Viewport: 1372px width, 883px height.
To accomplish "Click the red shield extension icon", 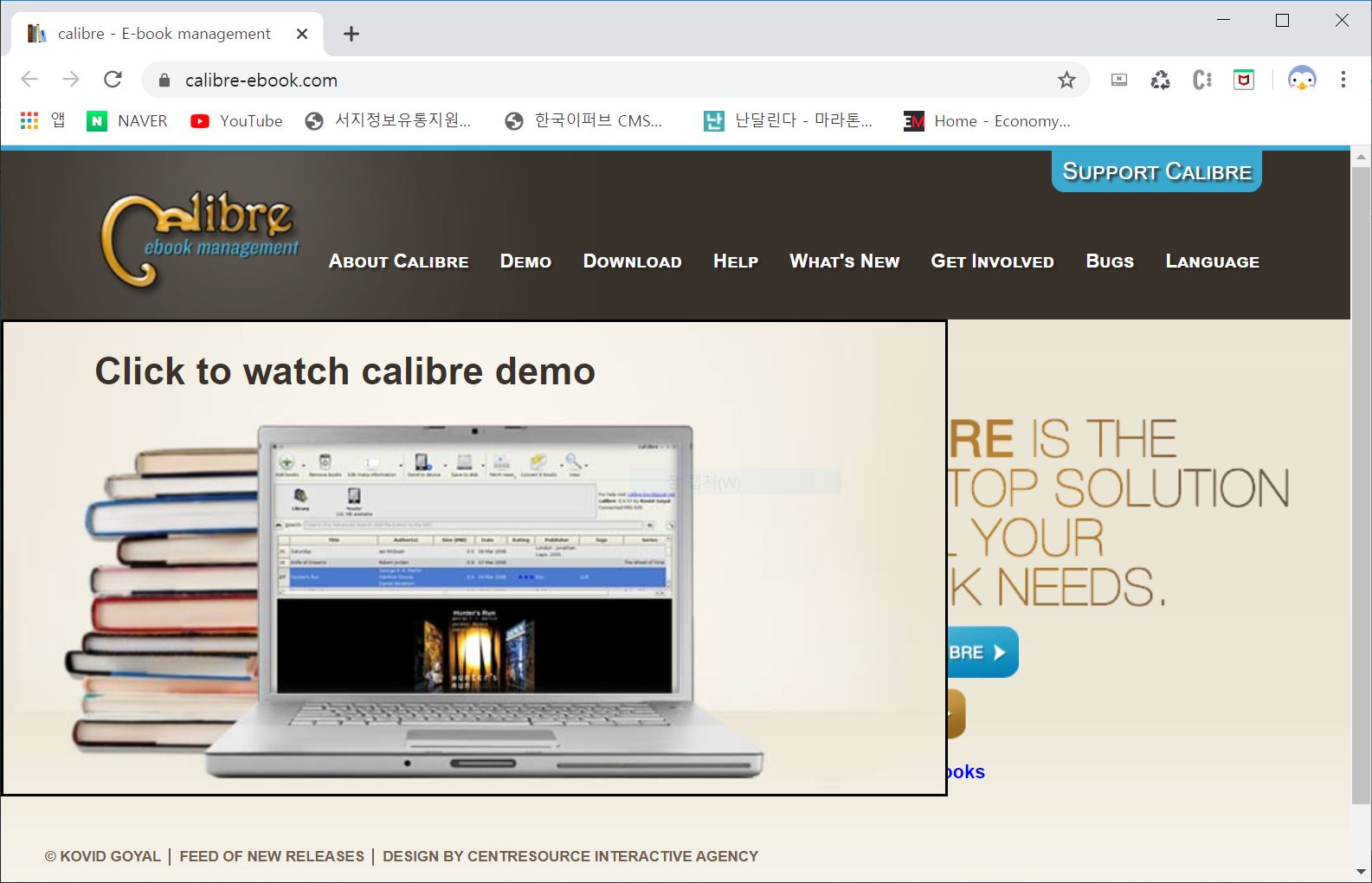I will pyautogui.click(x=1244, y=80).
